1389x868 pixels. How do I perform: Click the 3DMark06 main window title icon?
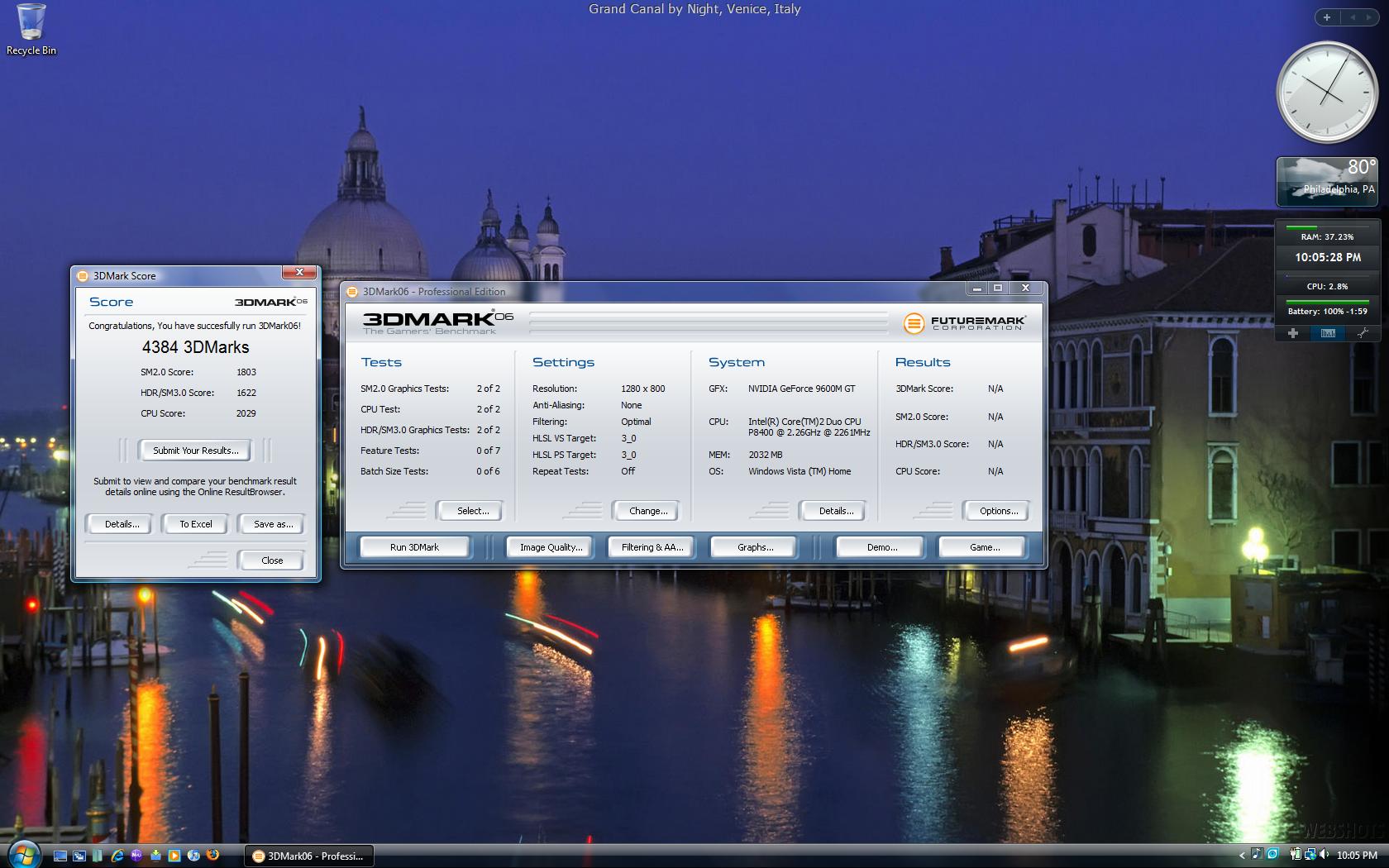[x=352, y=291]
